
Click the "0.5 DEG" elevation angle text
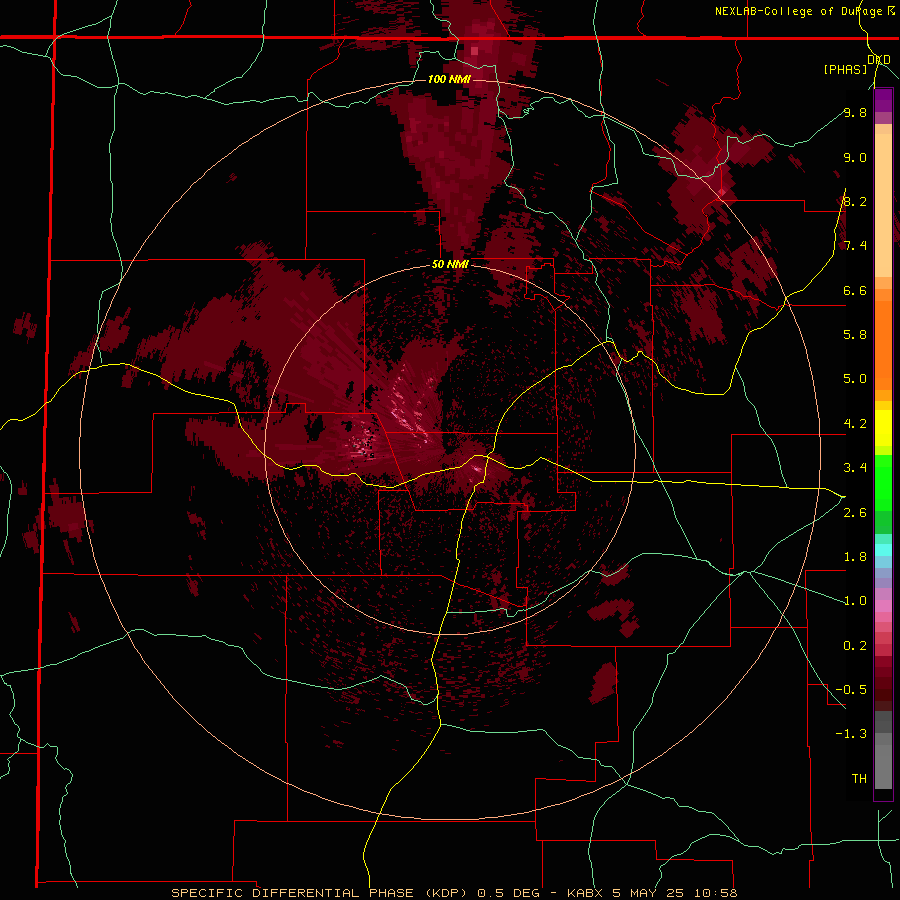509,893
